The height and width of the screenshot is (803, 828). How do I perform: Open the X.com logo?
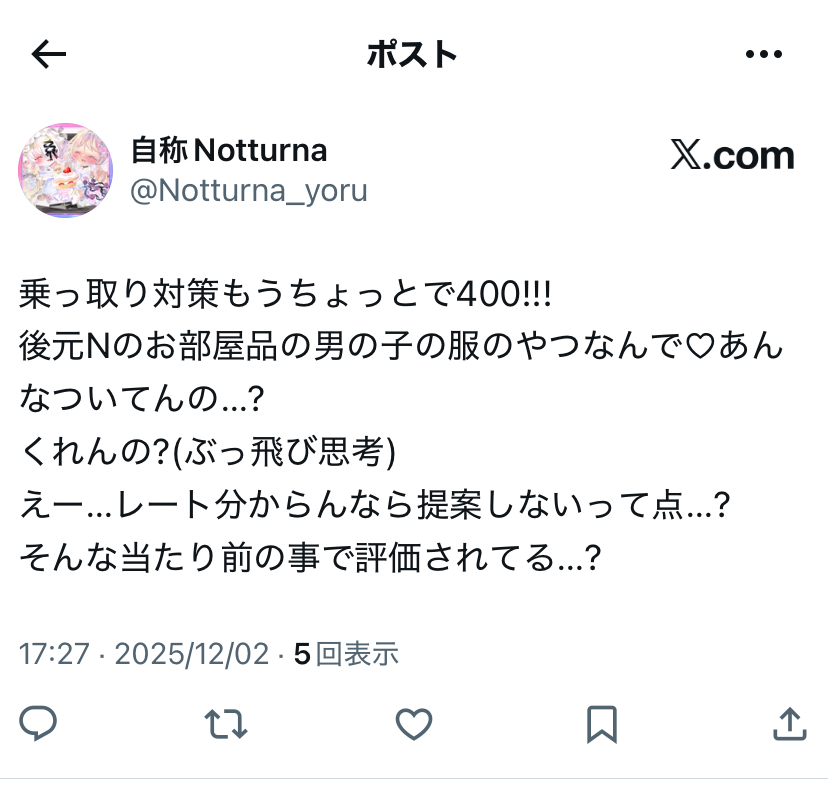pyautogui.click(x=732, y=155)
